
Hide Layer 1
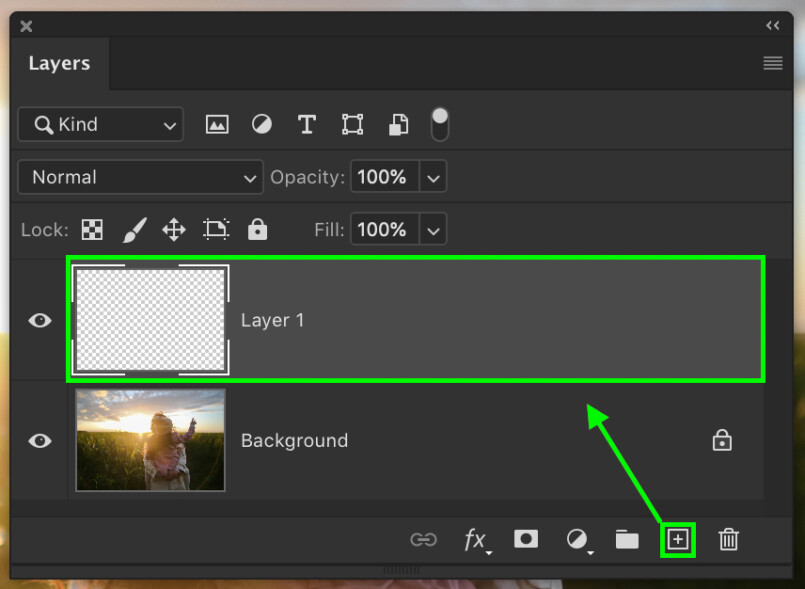[40, 320]
